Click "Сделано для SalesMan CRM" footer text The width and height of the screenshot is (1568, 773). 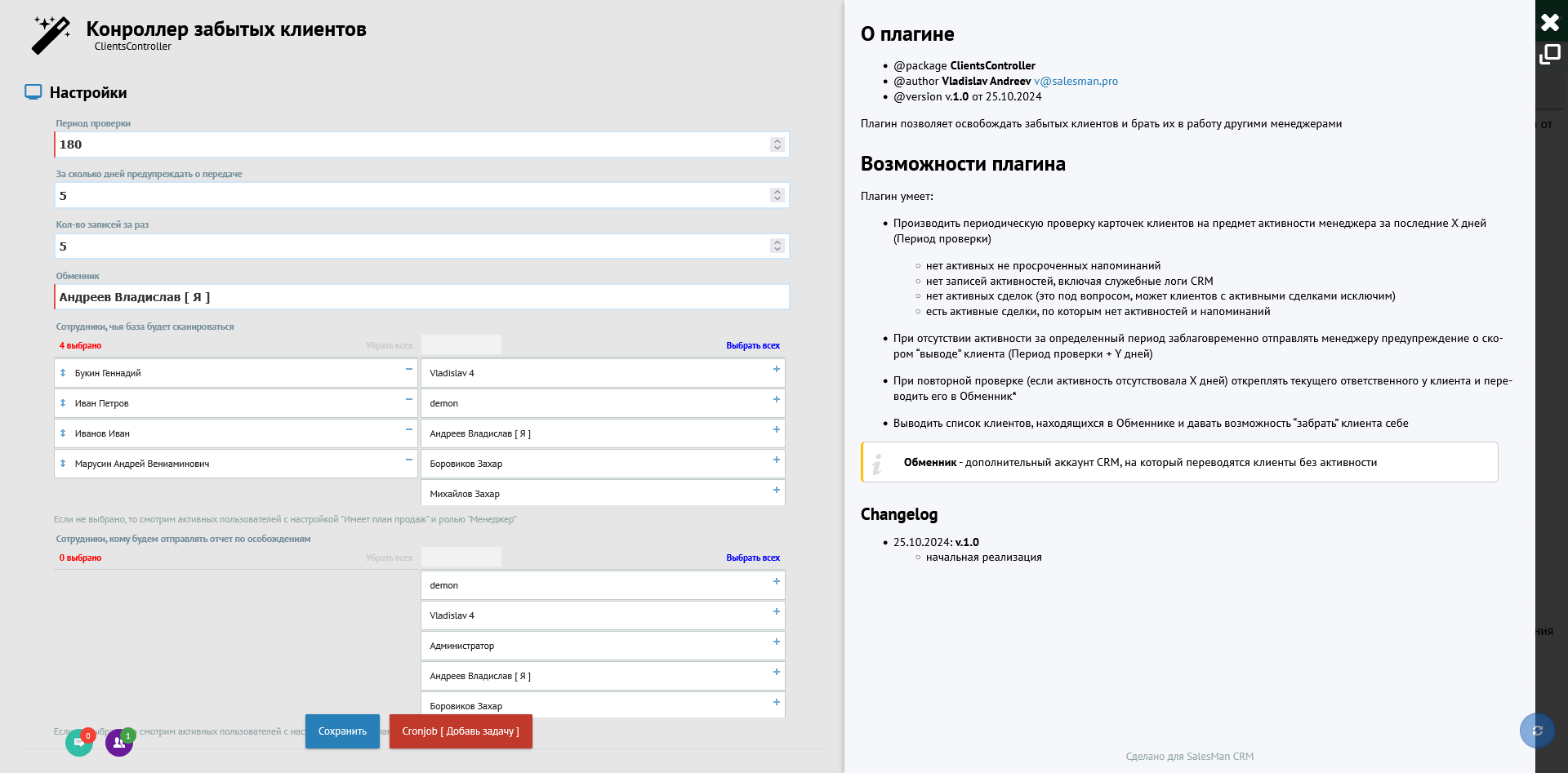point(1189,757)
